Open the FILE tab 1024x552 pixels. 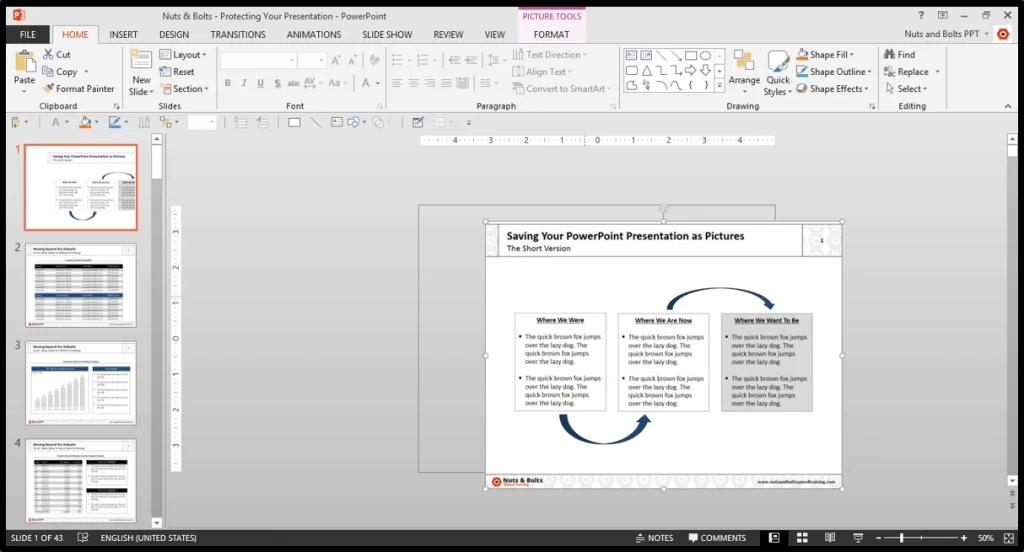[x=27, y=35]
